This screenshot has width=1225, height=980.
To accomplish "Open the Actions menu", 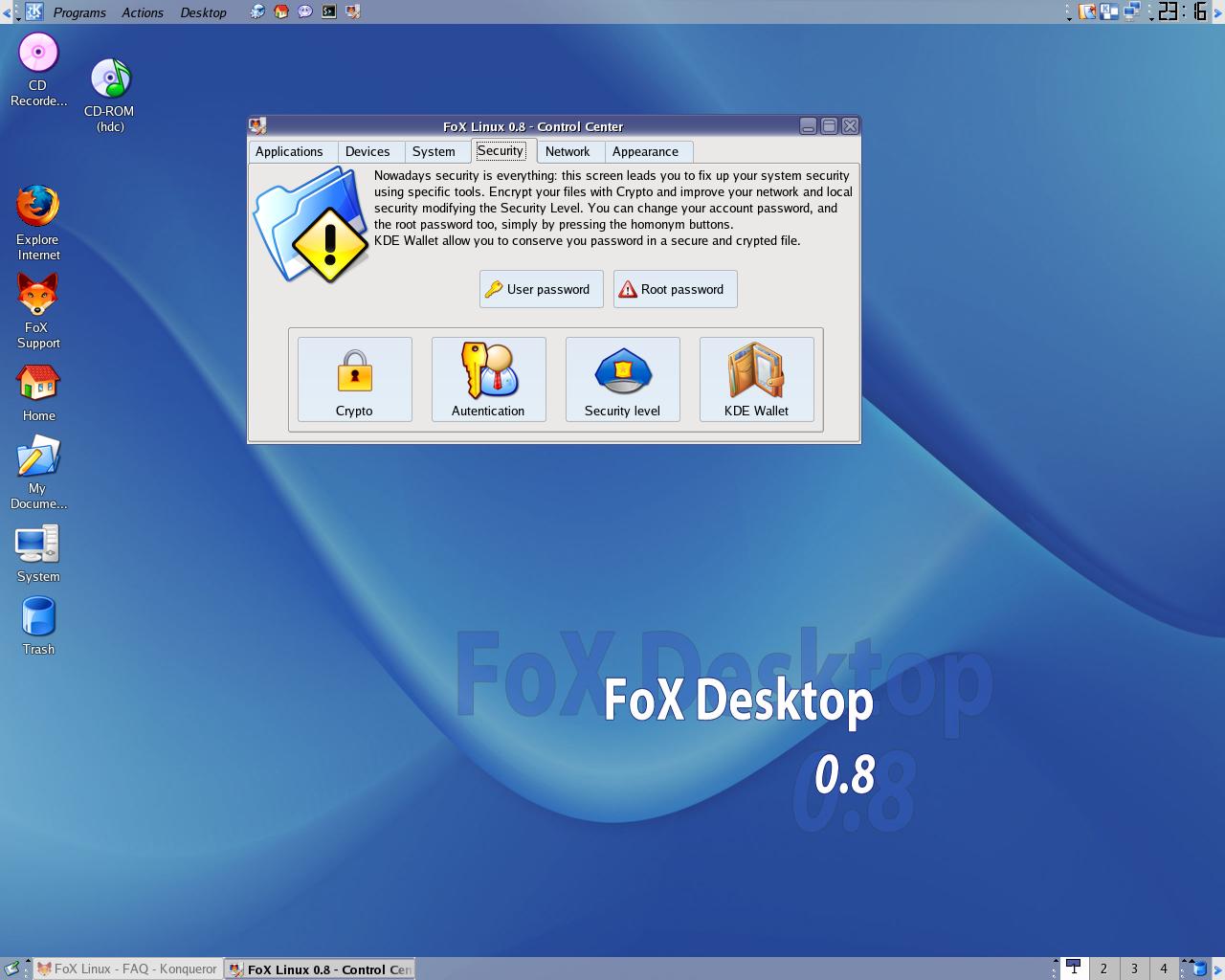I will (x=143, y=12).
